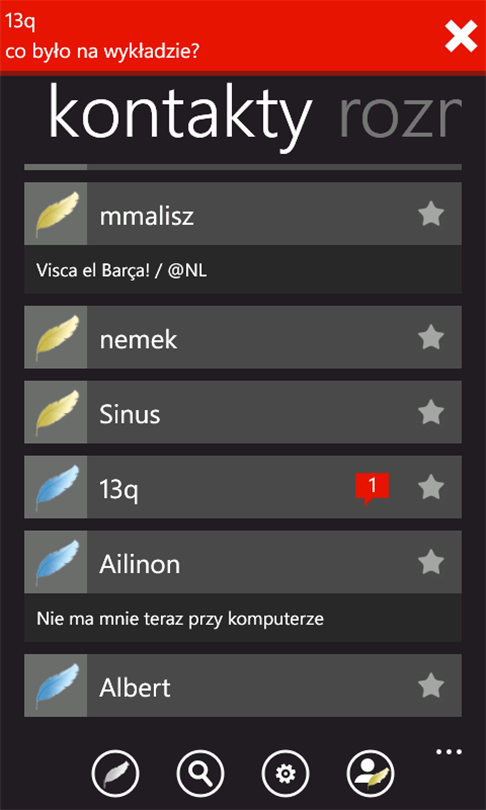Toggle favorite star for Albert
The height and width of the screenshot is (810, 486).
pos(431,686)
